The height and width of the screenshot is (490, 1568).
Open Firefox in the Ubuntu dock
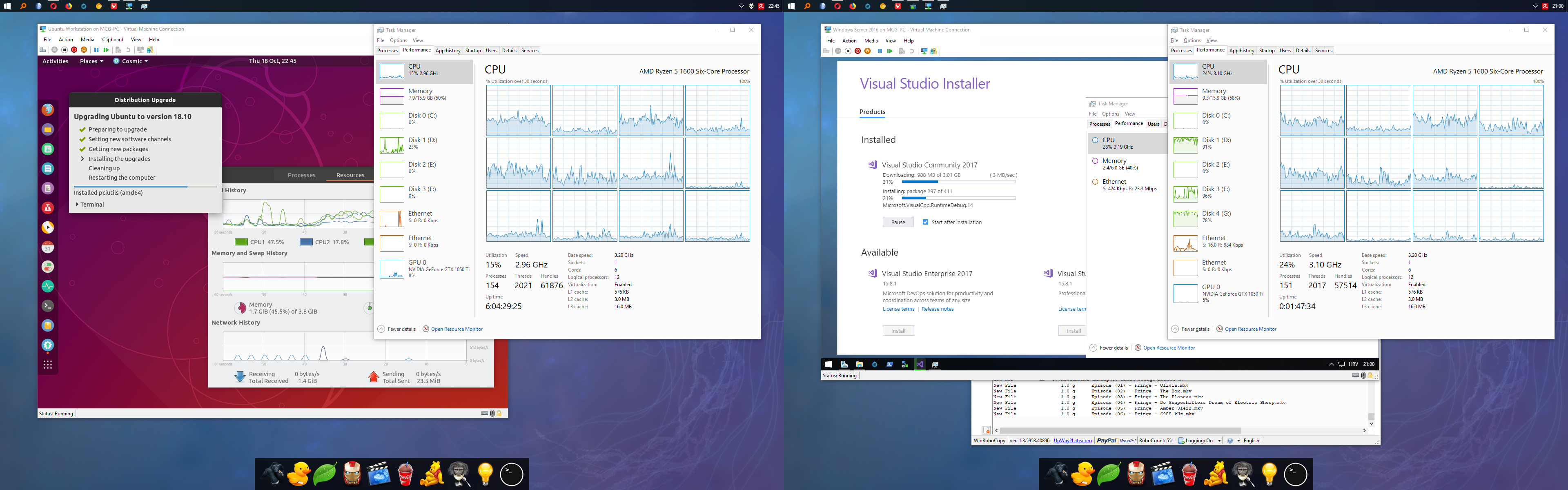coord(48,109)
